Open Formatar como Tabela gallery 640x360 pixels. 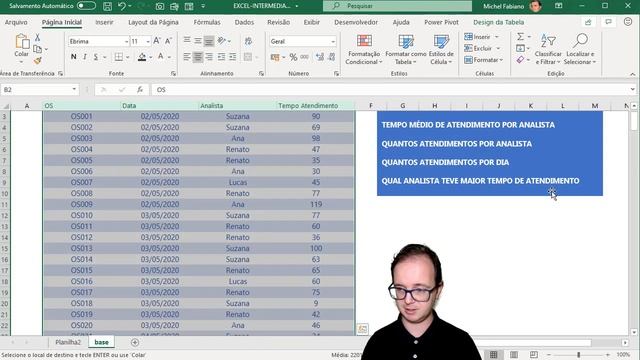point(406,49)
